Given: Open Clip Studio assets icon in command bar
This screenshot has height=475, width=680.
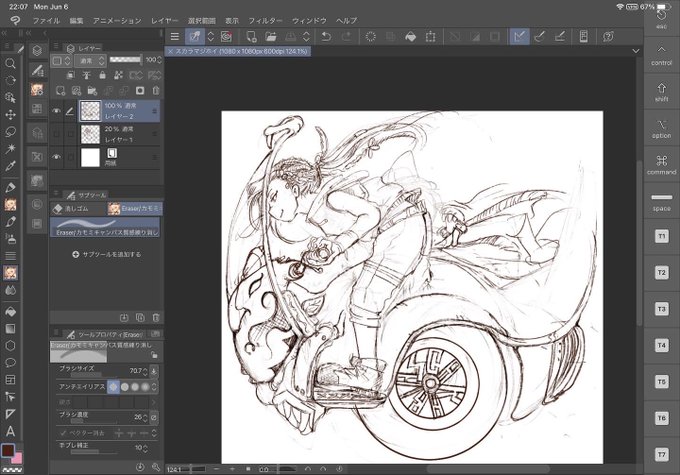Looking at the screenshot, I should click(226, 37).
